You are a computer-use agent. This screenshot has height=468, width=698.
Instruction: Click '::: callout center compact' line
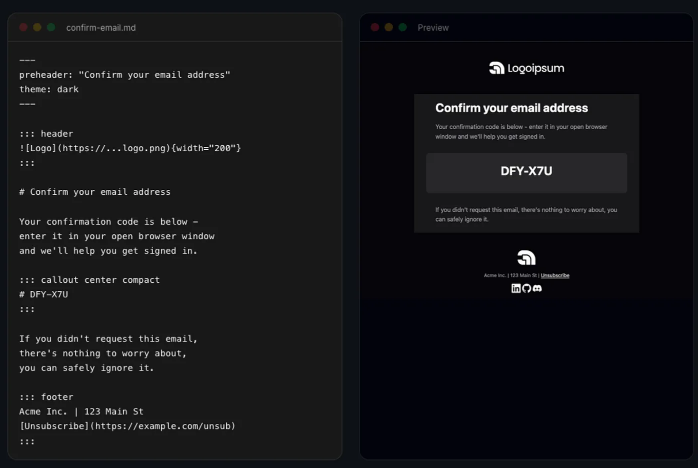point(89,280)
